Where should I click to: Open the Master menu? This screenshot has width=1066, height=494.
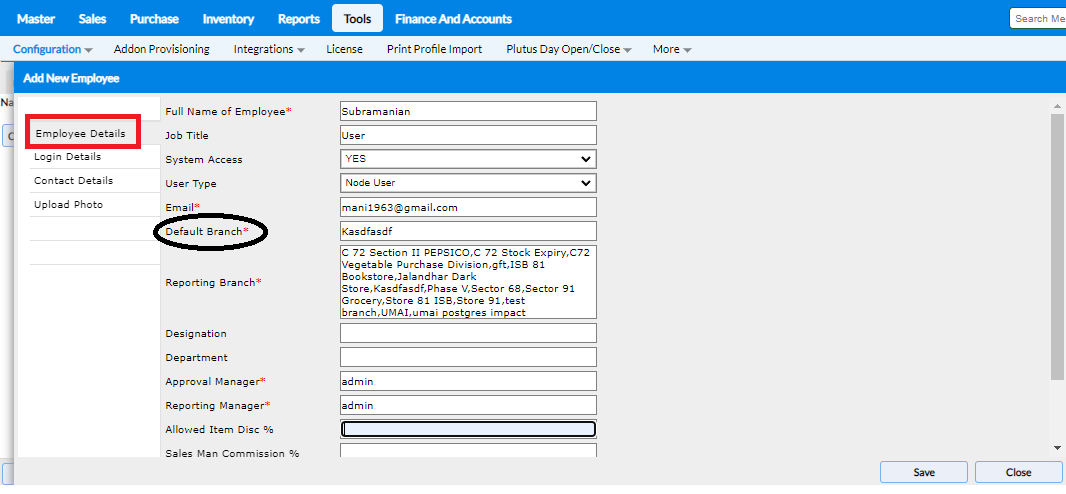[35, 19]
